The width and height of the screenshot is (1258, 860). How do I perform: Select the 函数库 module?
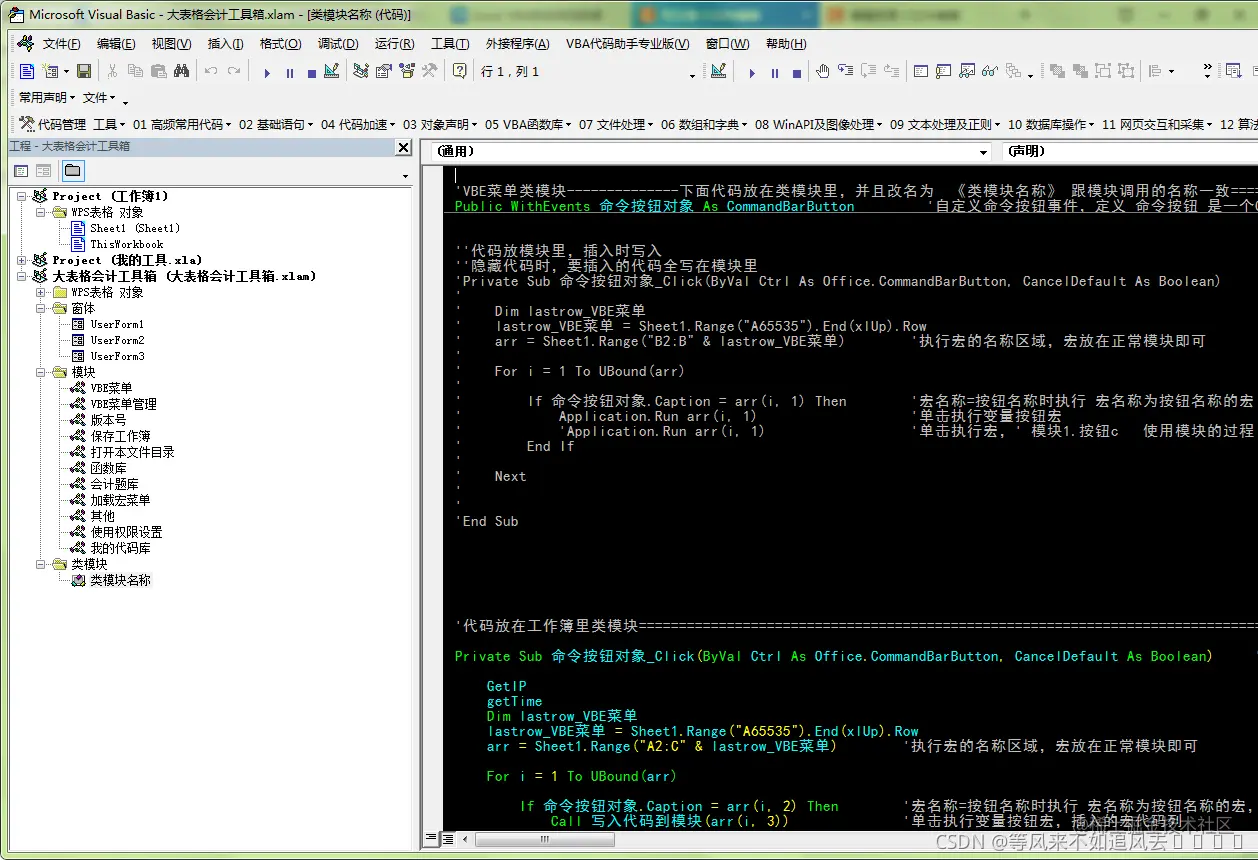108,468
